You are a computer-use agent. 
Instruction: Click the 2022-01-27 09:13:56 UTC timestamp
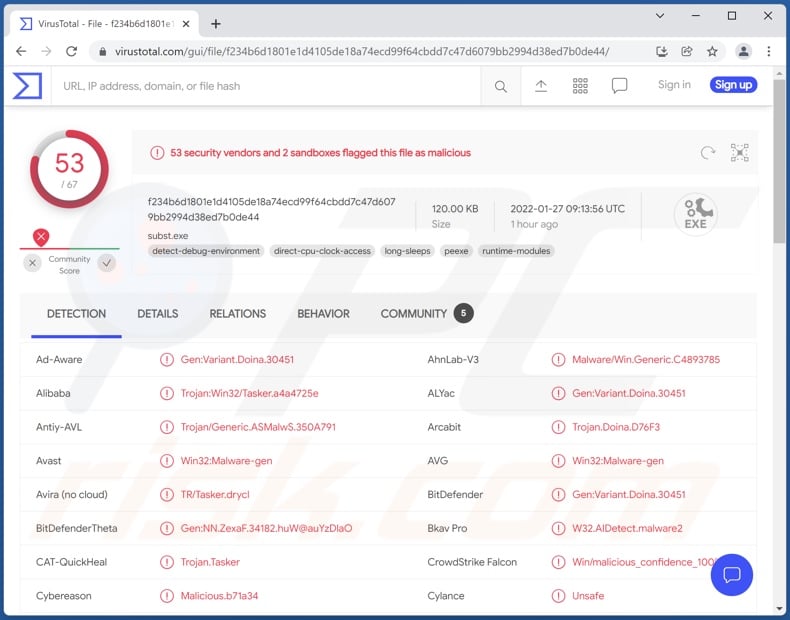567,209
